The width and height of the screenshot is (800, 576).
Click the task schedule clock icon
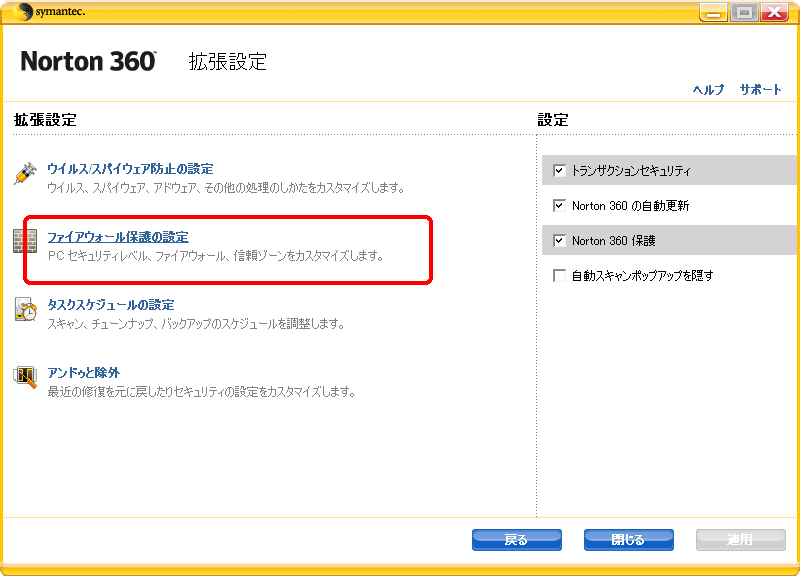[x=25, y=309]
